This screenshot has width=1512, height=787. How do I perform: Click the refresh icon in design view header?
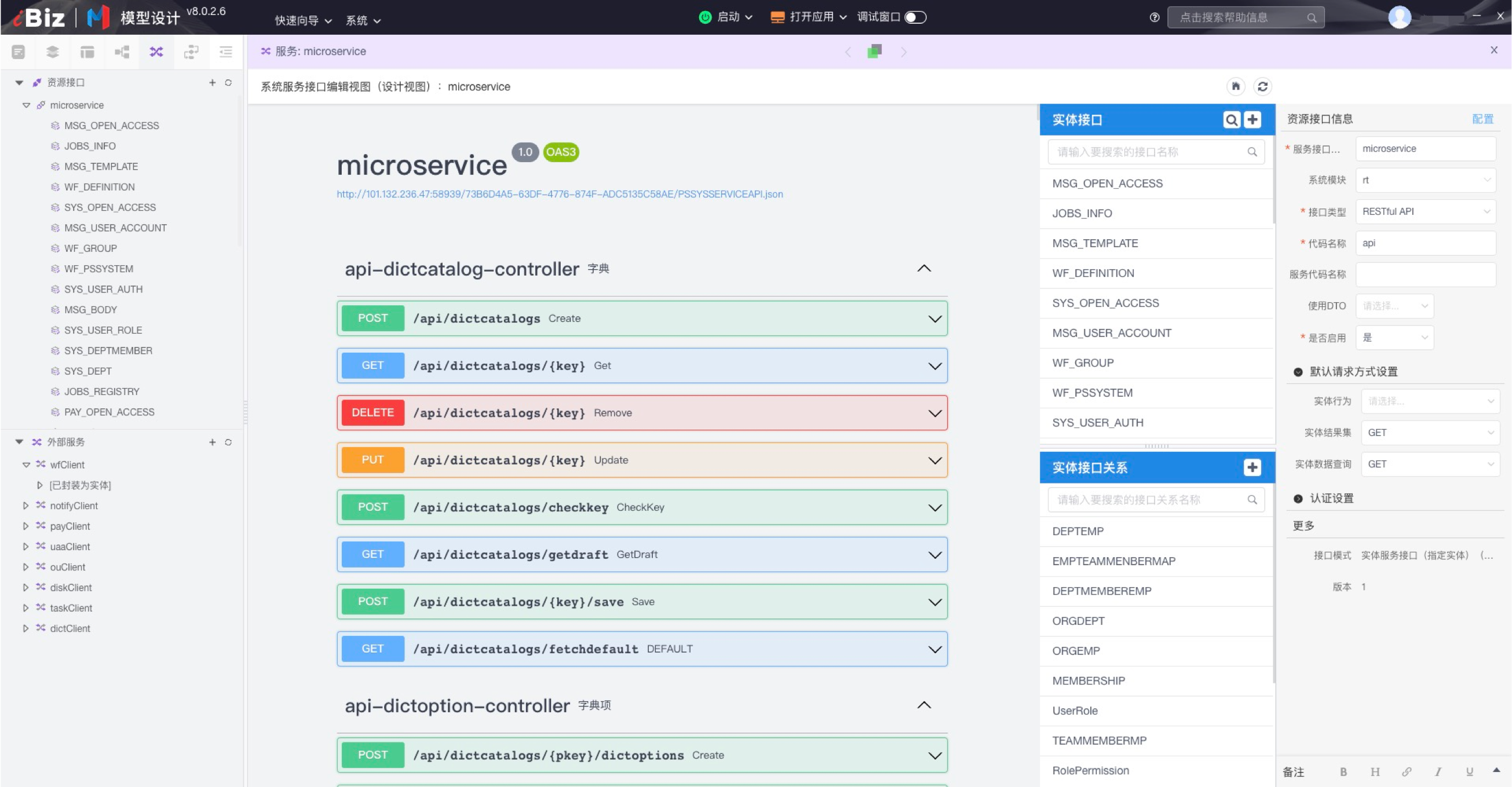pyautogui.click(x=1262, y=86)
